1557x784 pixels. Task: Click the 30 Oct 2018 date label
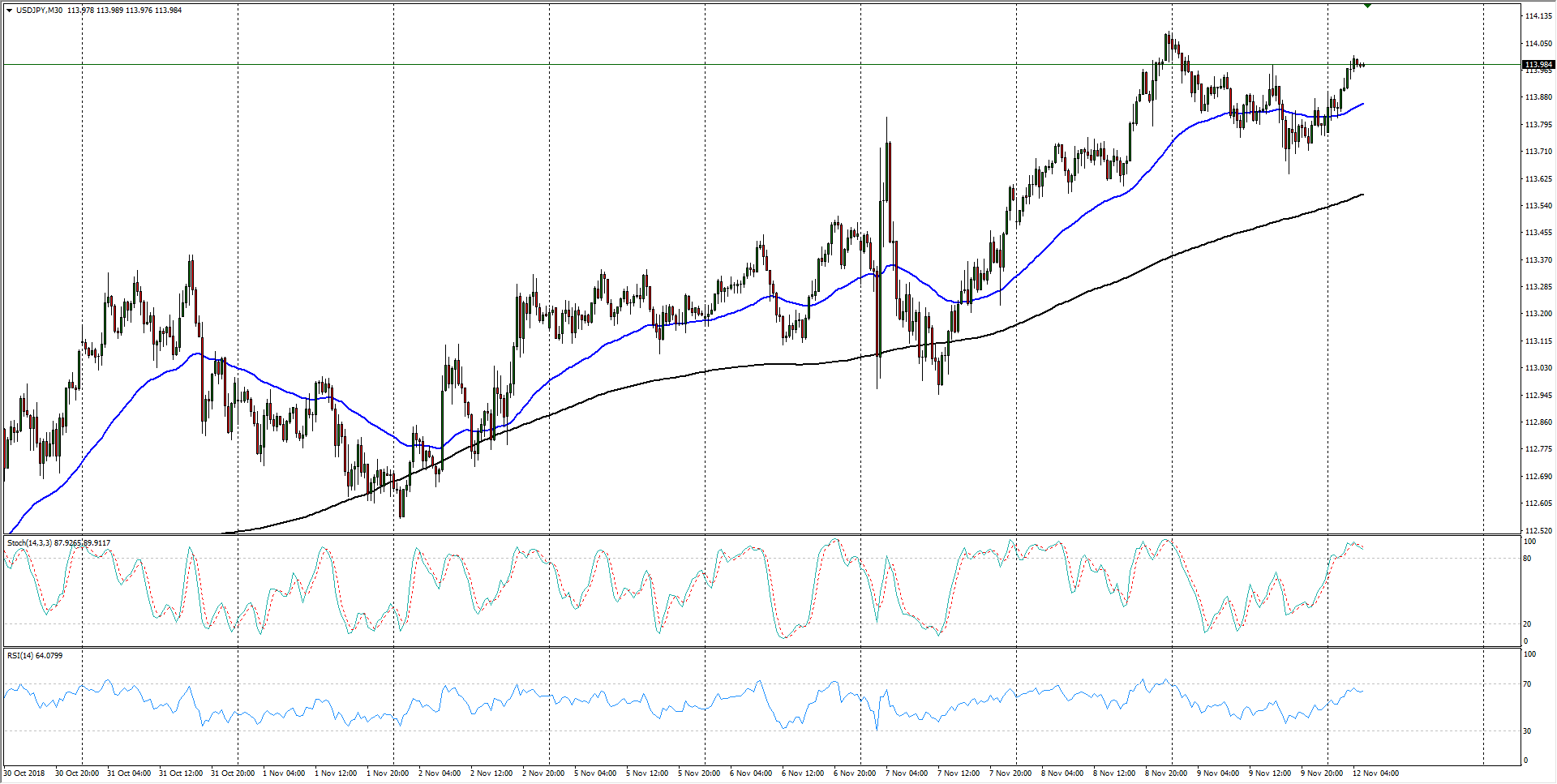[x=24, y=773]
